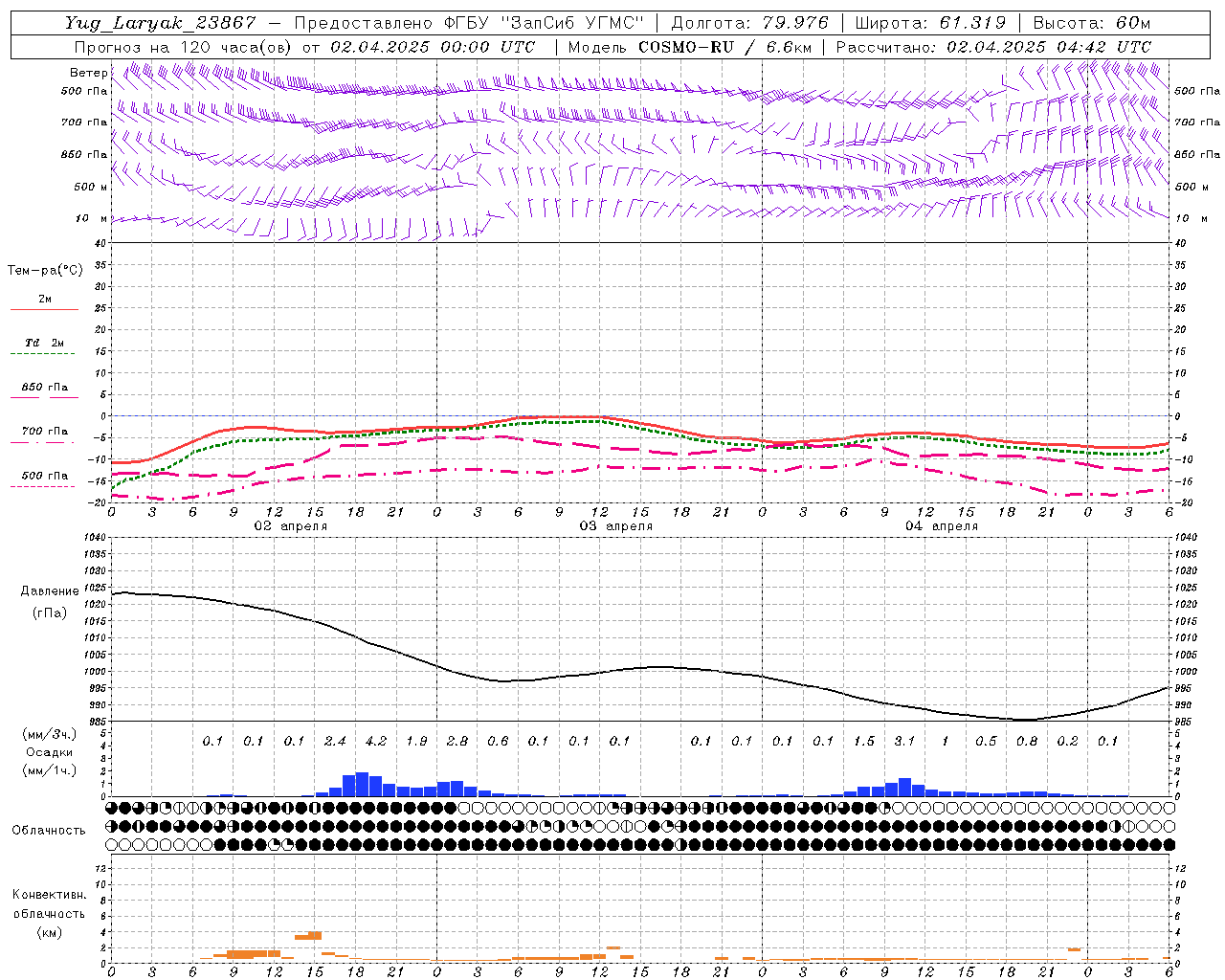Click the 1.9 precipitation value
1225x980 pixels.
coord(416,742)
